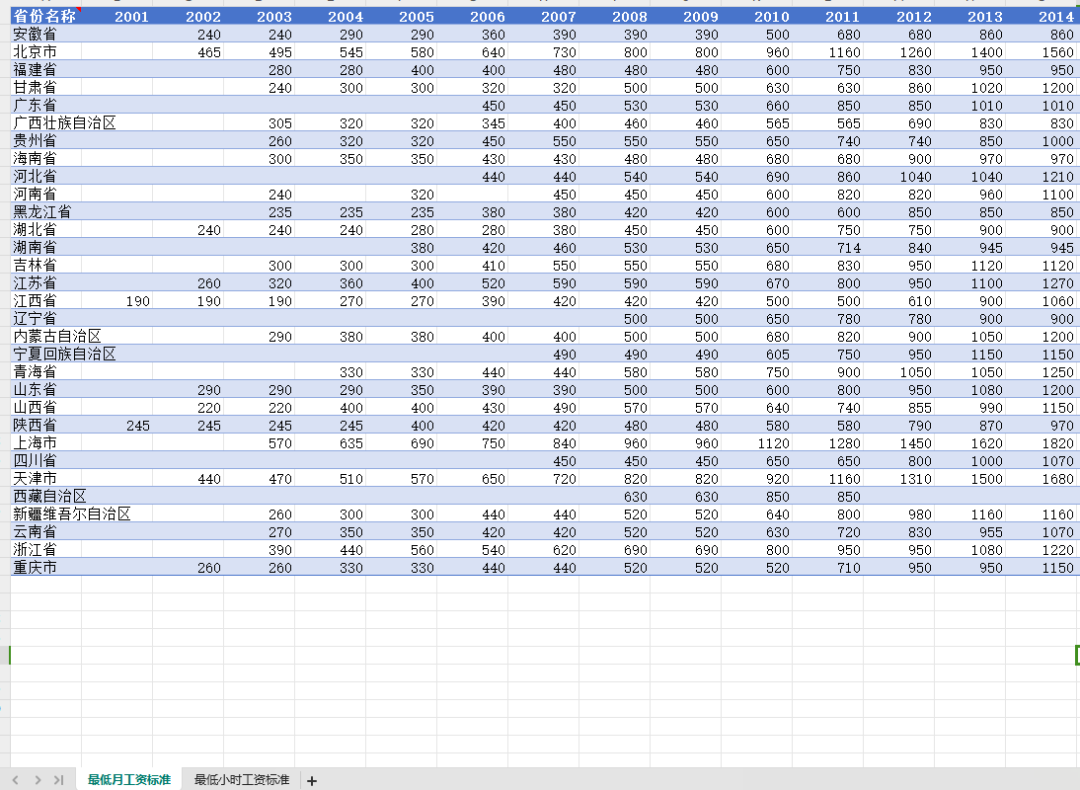1080x790 pixels.
Task: Jump to last sheet arrow icon
Action: (59, 780)
